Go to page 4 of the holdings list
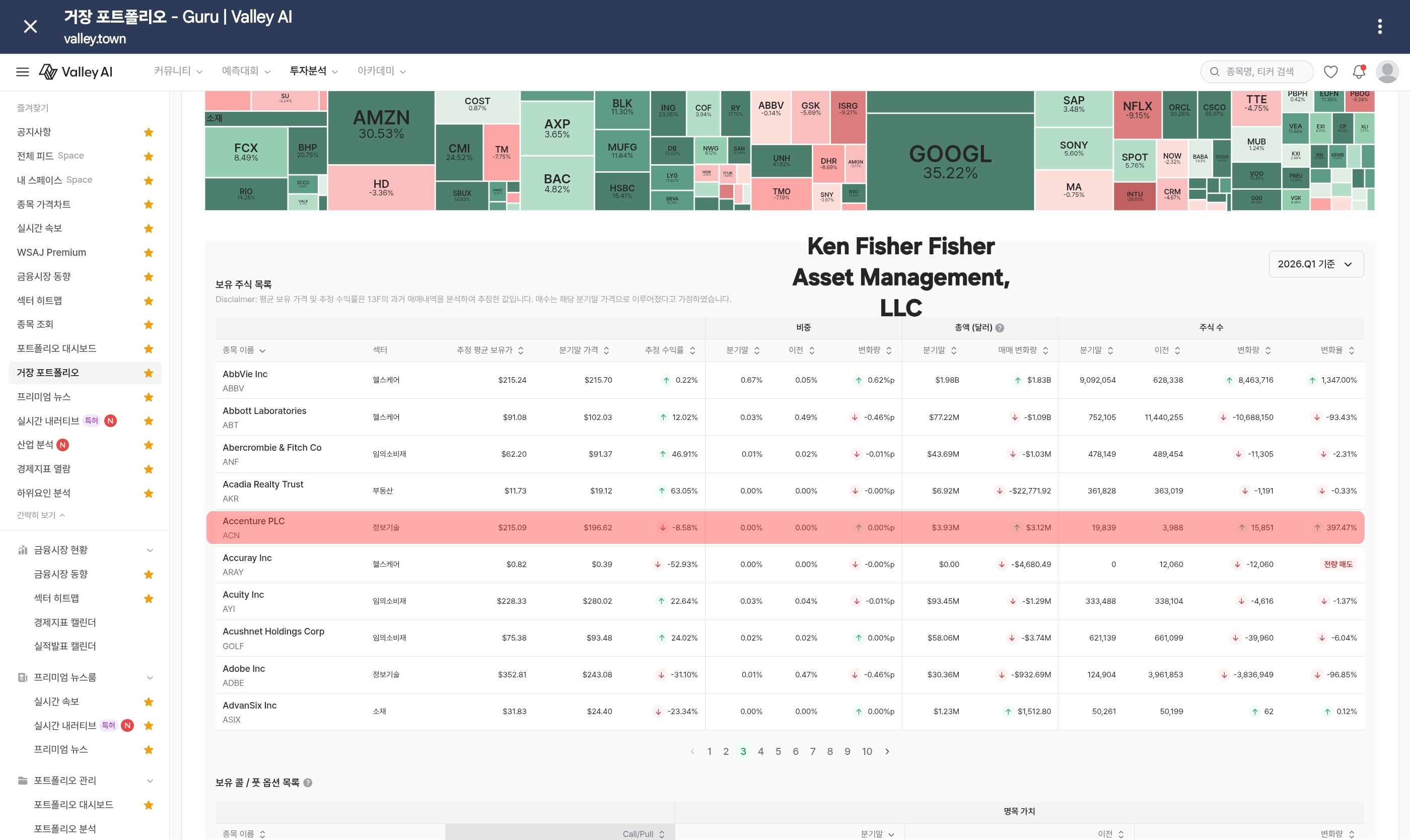This screenshot has width=1410, height=840. coord(761,752)
